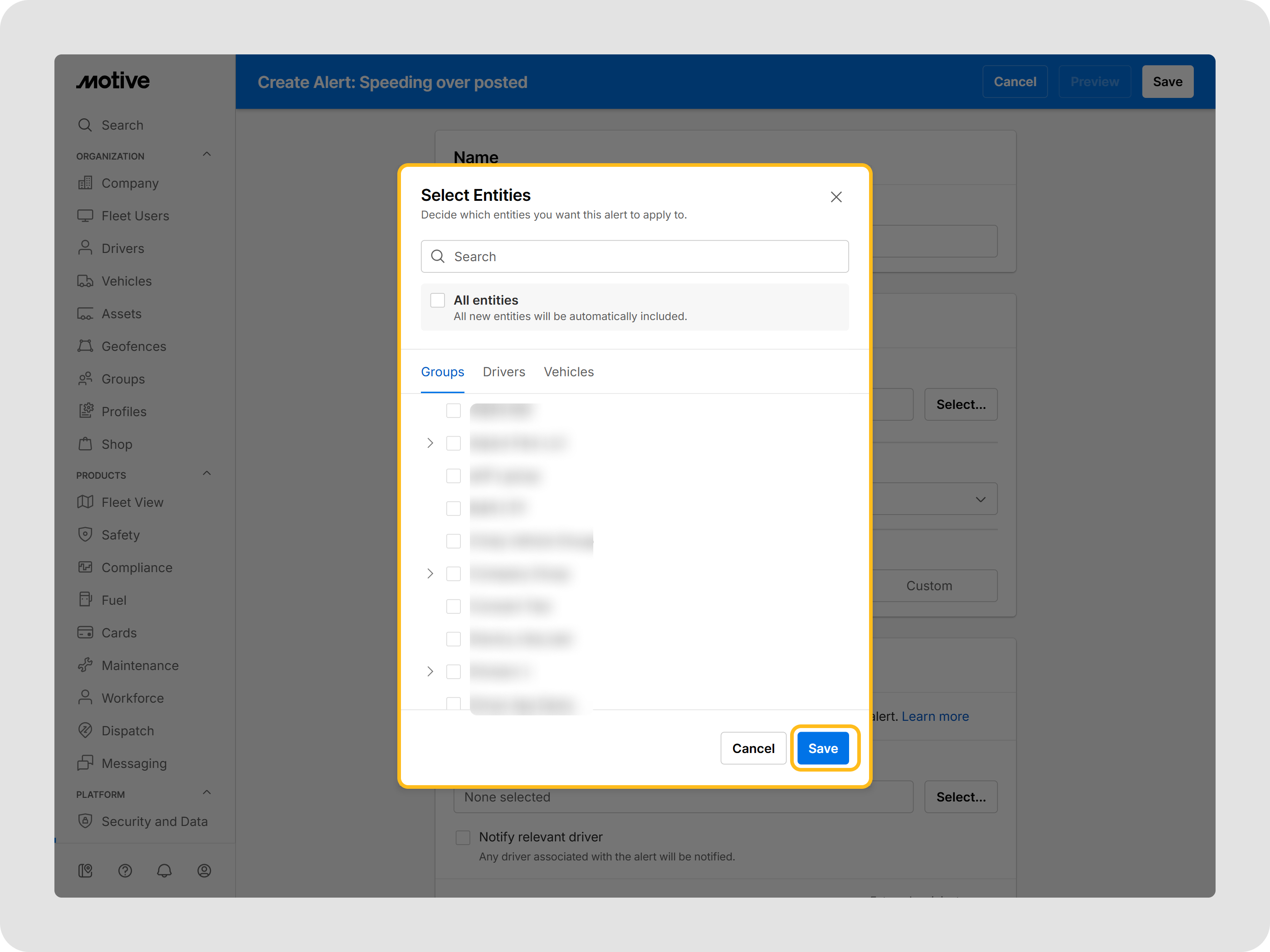The width and height of the screenshot is (1270, 952).
Task: Click the Dispatch icon in sidebar
Action: click(85, 730)
